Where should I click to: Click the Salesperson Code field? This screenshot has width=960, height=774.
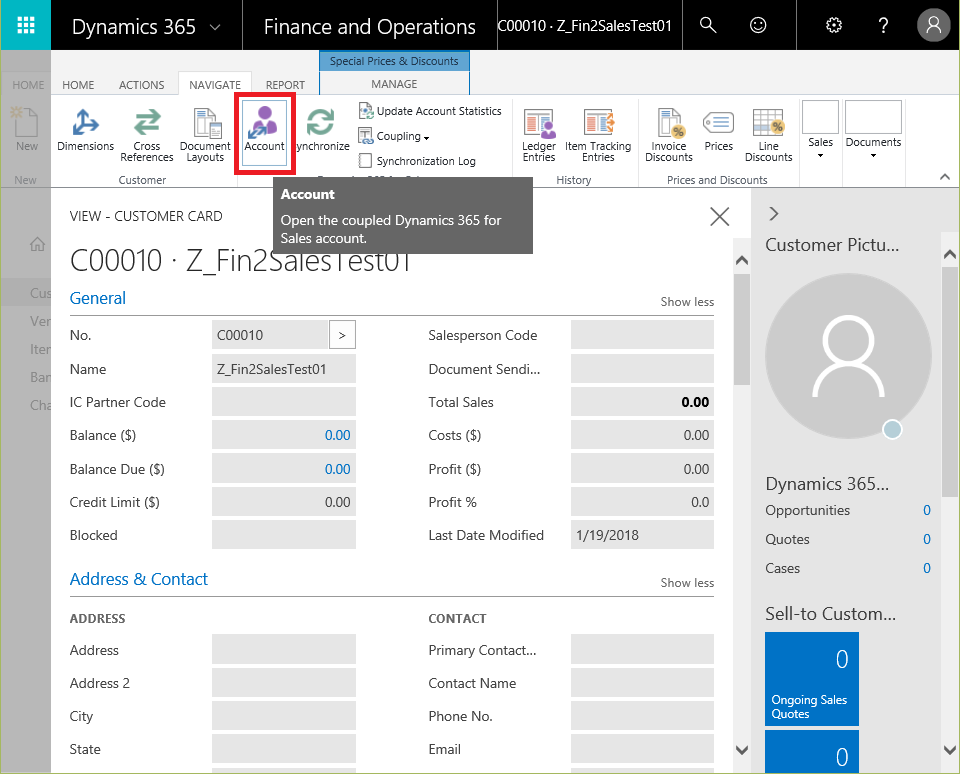[642, 335]
